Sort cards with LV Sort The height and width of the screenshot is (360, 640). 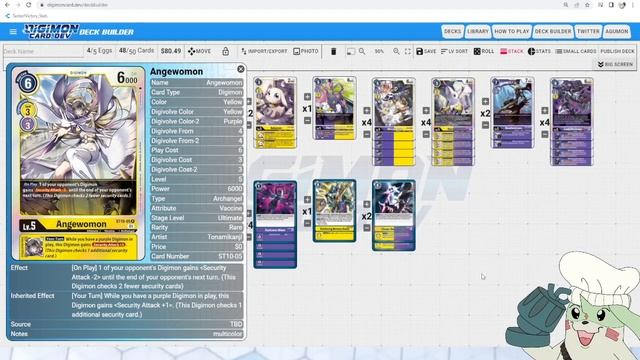coord(454,51)
